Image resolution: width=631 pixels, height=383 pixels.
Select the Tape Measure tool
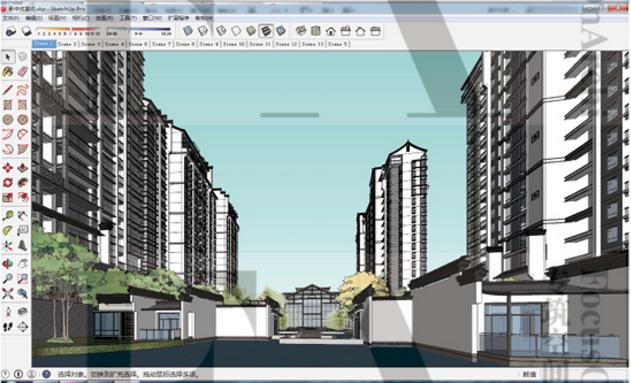coord(8,215)
